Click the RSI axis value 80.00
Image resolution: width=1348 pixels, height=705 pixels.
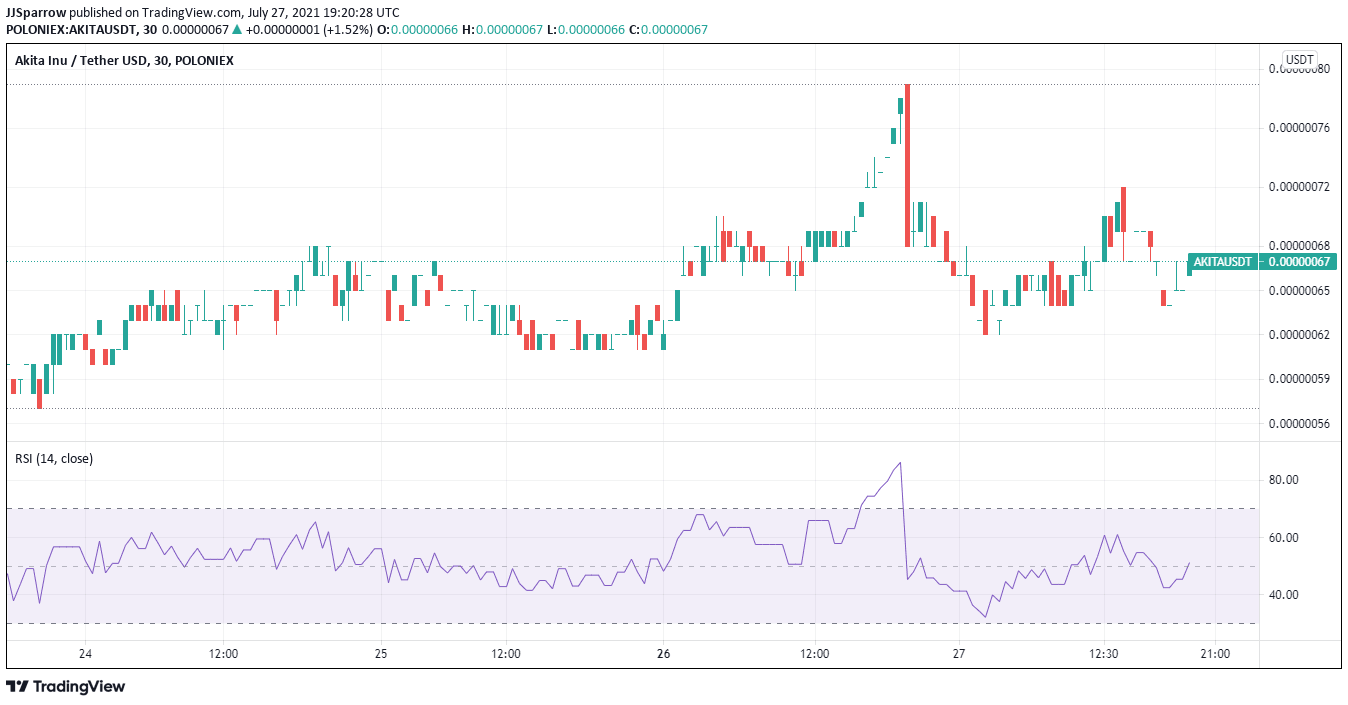coord(1283,480)
